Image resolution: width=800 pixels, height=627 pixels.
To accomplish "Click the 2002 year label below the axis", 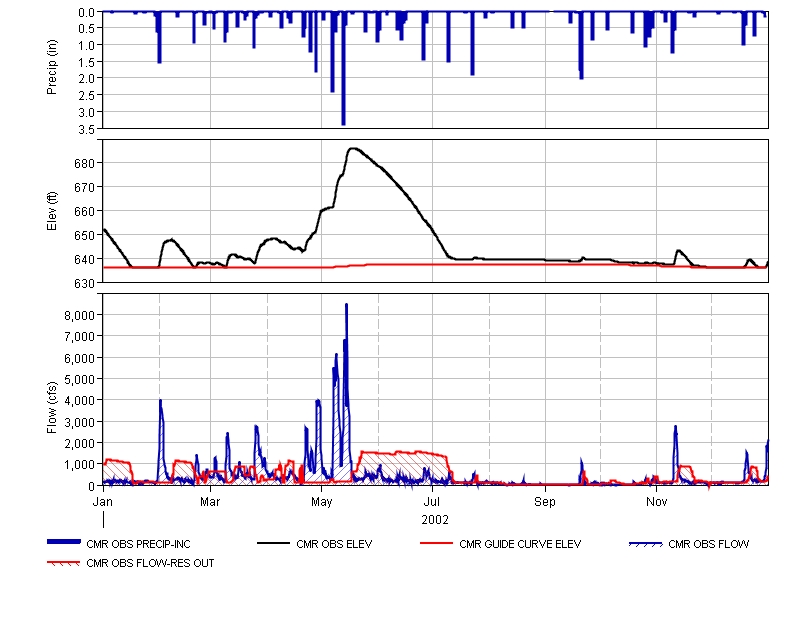I will tap(435, 520).
